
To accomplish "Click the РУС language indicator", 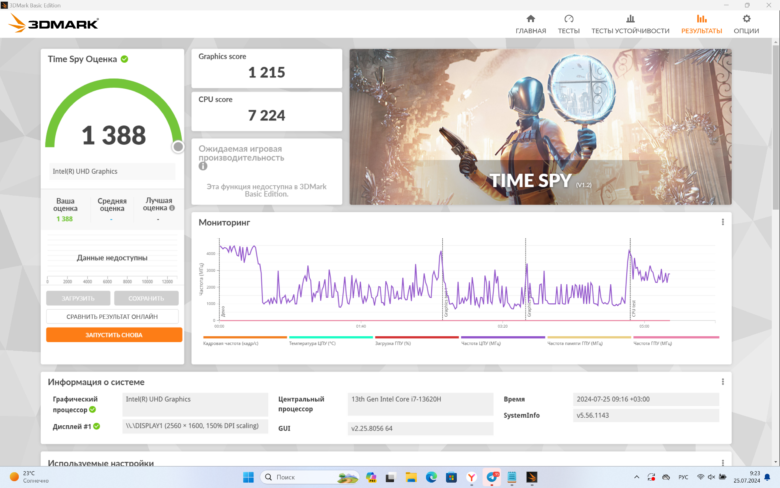I will (683, 477).
